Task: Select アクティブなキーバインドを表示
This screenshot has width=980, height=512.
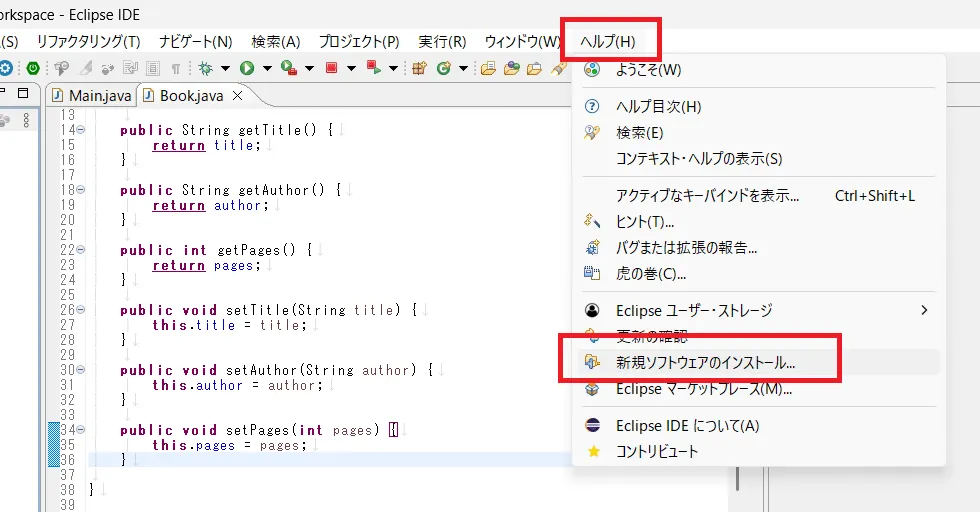Action: 759,196
